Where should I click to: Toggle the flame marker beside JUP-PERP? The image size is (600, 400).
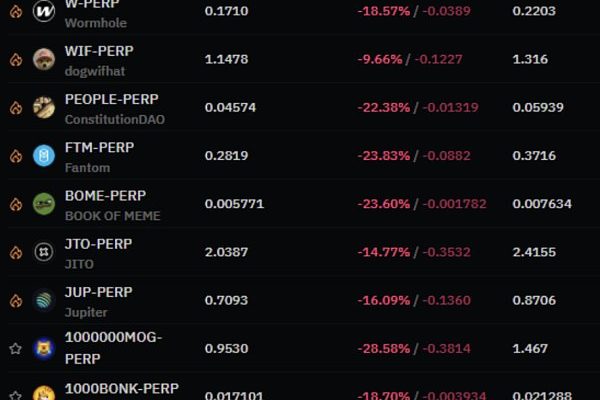[x=16, y=300]
